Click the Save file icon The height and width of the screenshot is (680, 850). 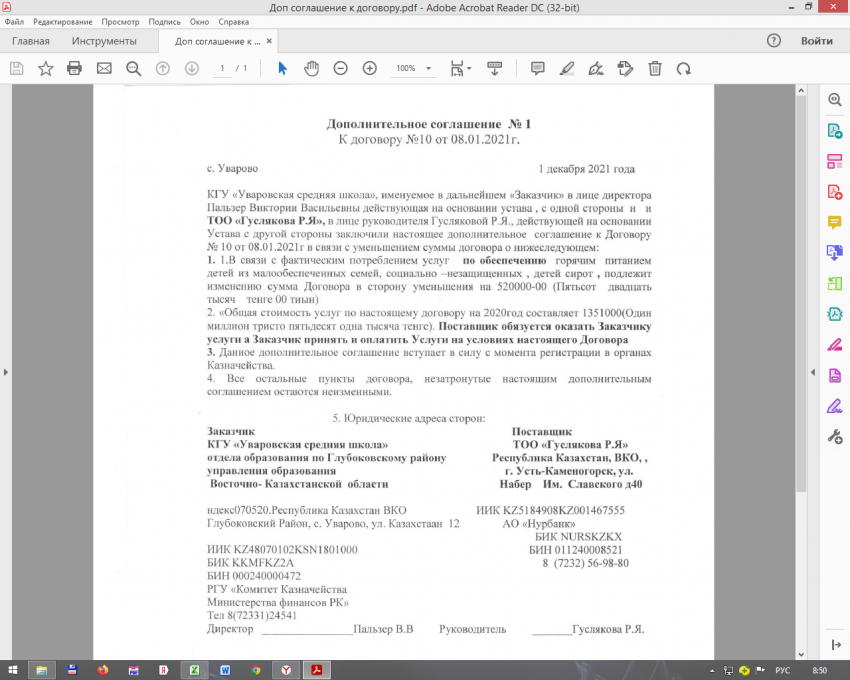[x=17, y=69]
